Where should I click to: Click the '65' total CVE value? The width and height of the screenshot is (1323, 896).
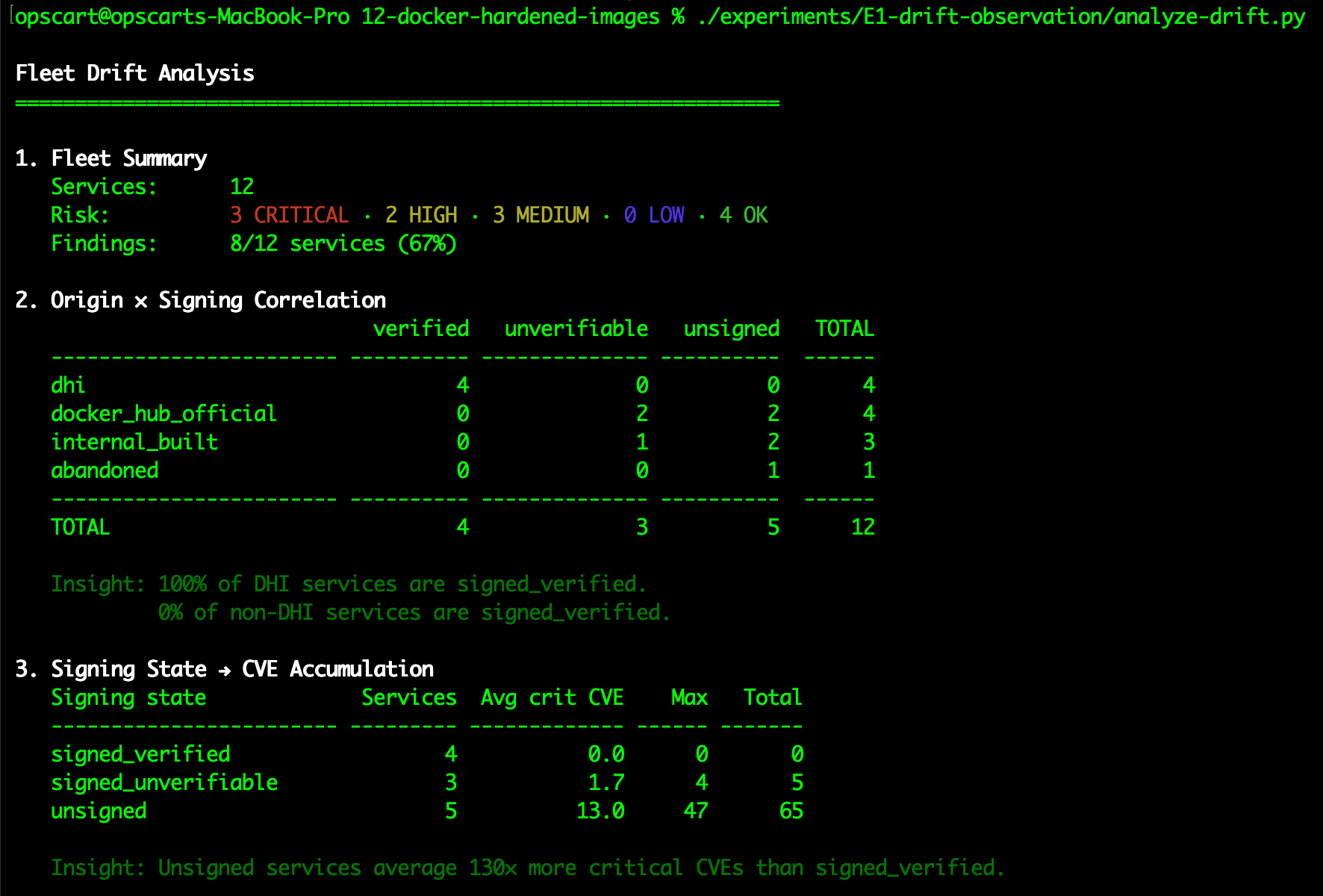pyautogui.click(x=791, y=811)
